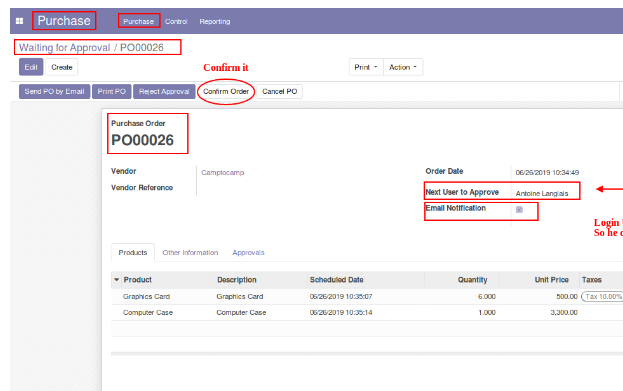
Task: Click the Graphics Card description cell
Action: tap(240, 296)
